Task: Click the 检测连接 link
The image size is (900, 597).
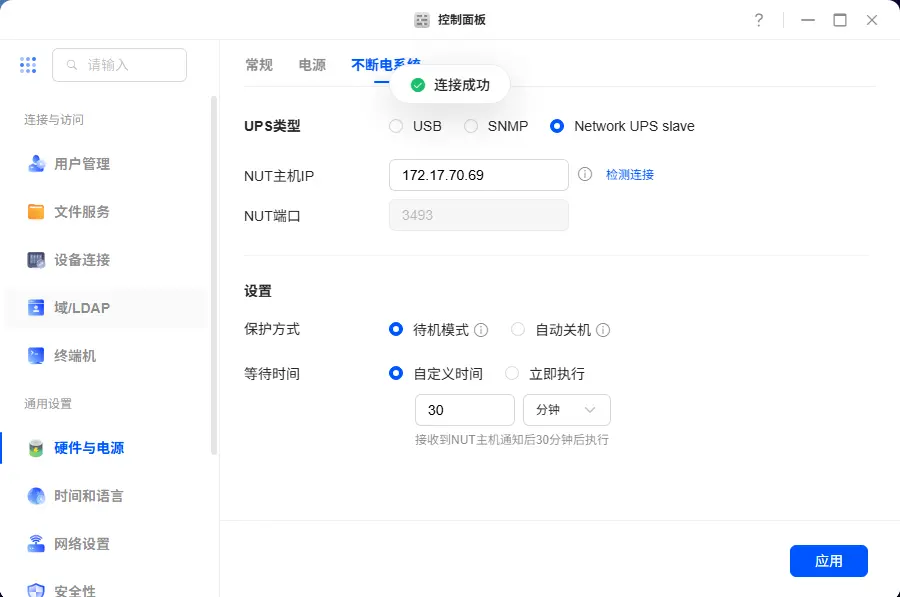Action: point(629,174)
